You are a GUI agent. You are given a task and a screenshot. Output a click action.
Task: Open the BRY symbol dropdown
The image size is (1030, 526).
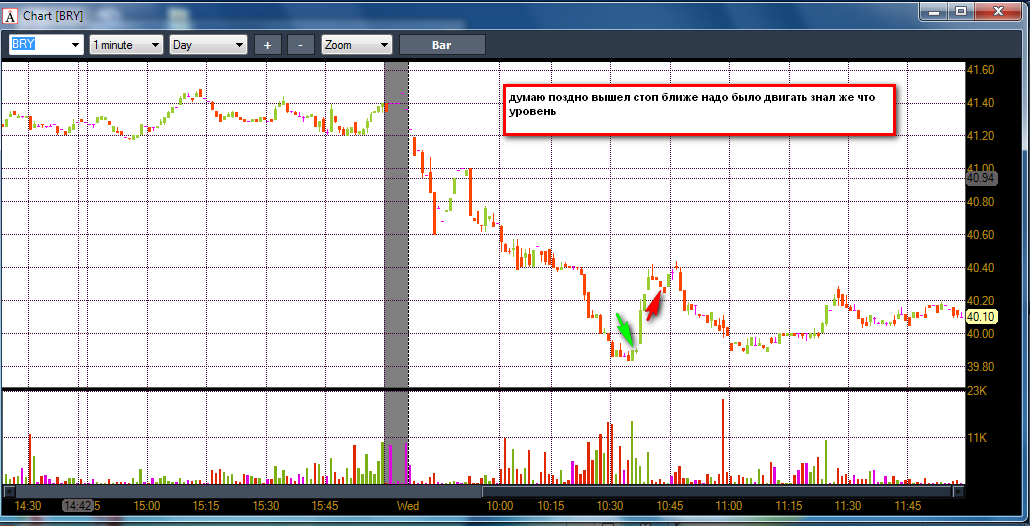coord(76,45)
